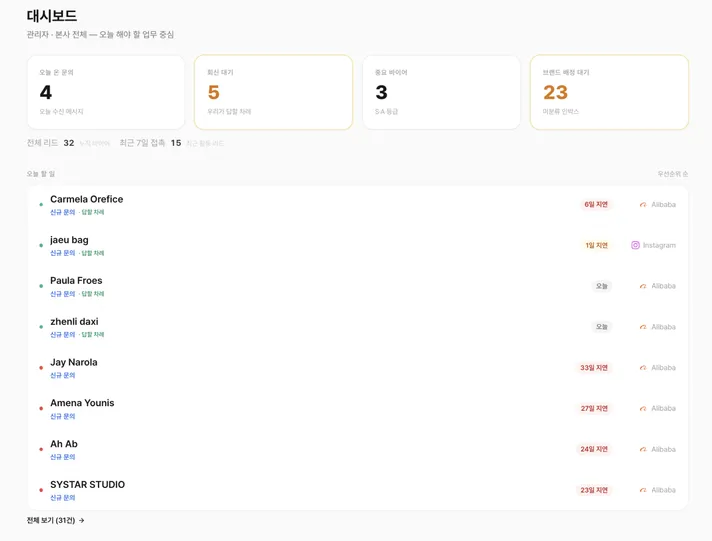The height and width of the screenshot is (541, 712).
Task: Click the 답할 차례 tag under jaeu bag
Action: coord(93,253)
